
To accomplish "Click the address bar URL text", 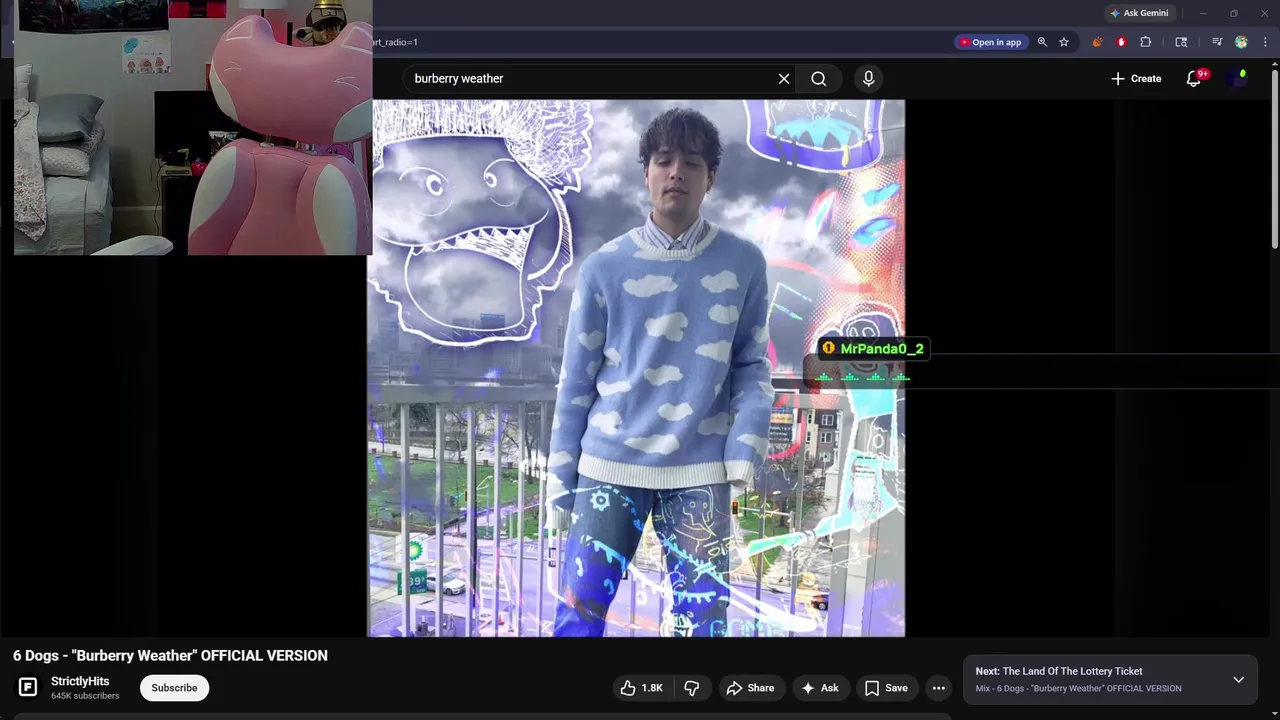I will [395, 42].
